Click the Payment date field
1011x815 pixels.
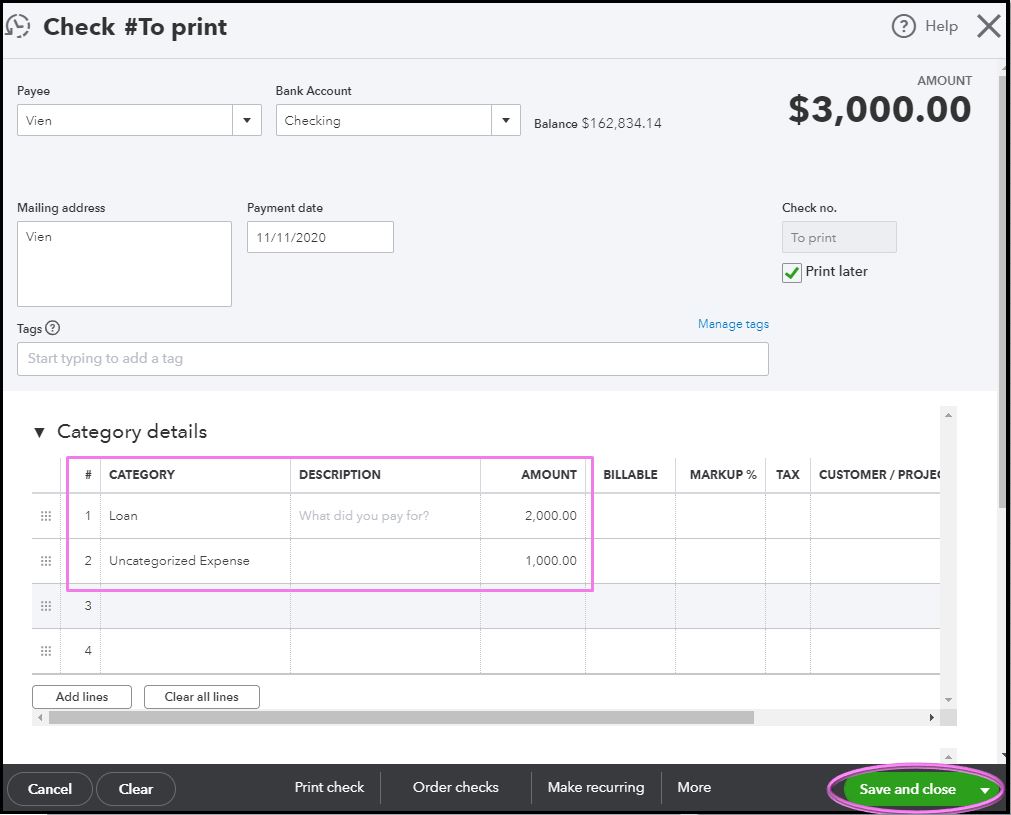[320, 238]
